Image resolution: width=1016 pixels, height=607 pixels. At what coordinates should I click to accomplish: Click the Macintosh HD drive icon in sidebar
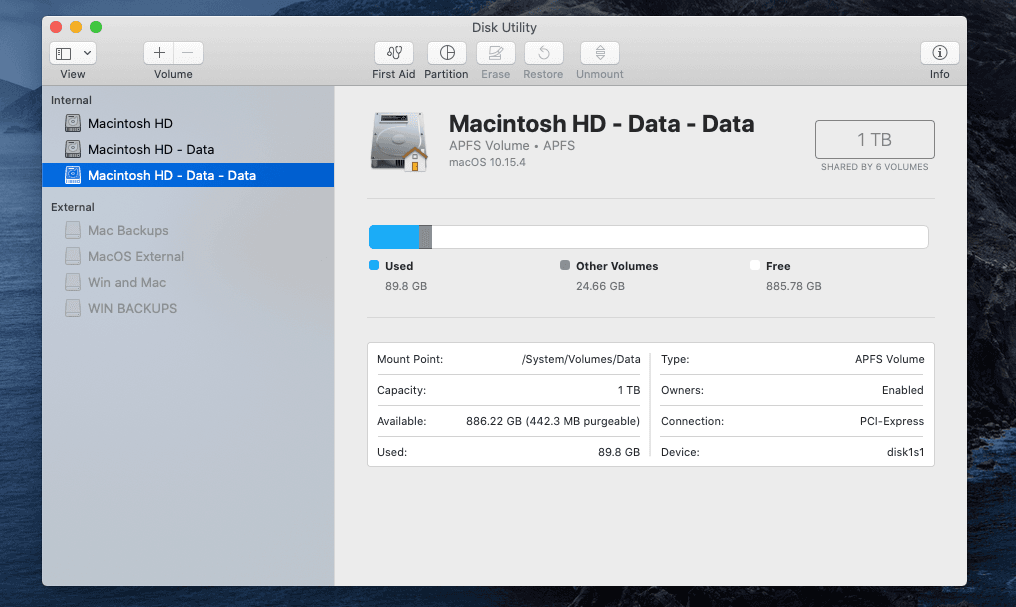pos(73,123)
